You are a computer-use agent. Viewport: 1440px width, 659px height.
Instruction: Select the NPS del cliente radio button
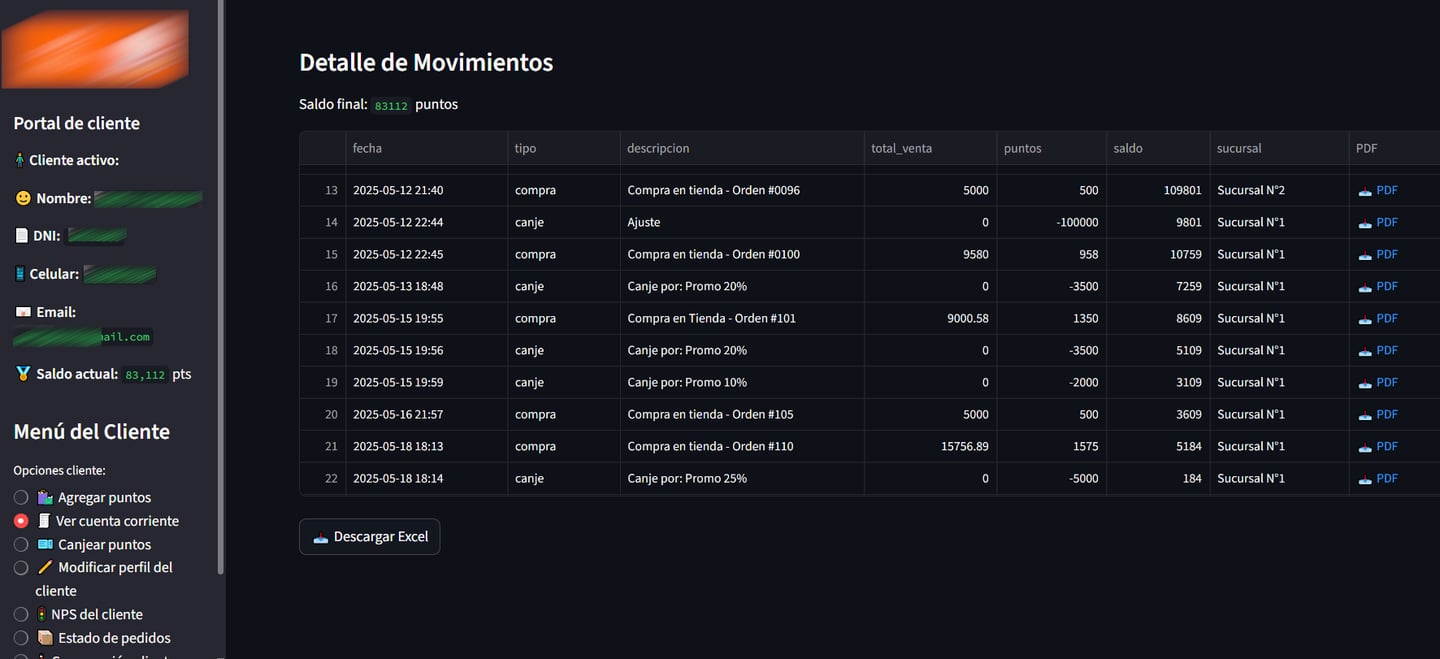(21, 614)
